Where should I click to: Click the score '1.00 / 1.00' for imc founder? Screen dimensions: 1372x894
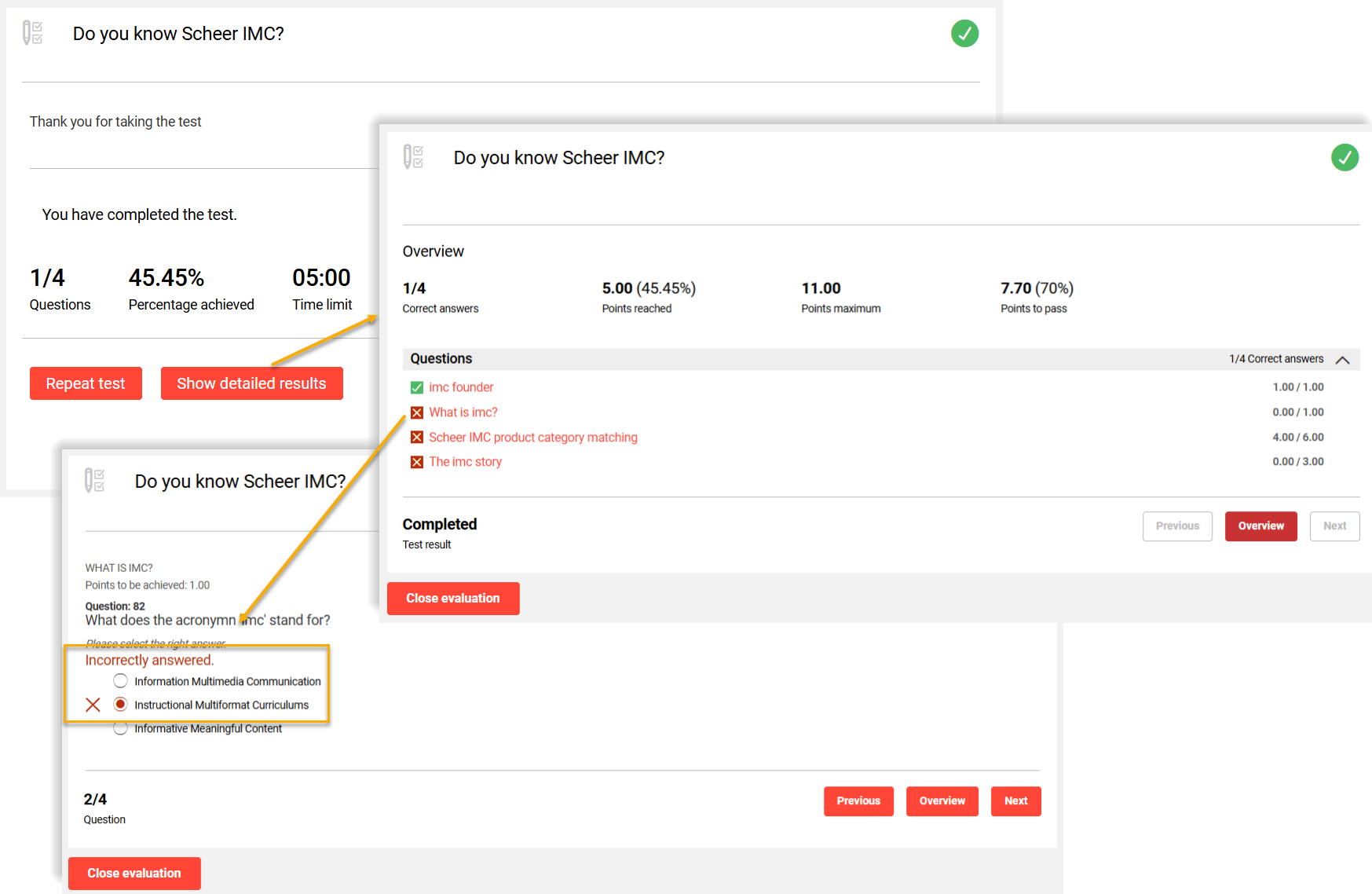(1298, 387)
